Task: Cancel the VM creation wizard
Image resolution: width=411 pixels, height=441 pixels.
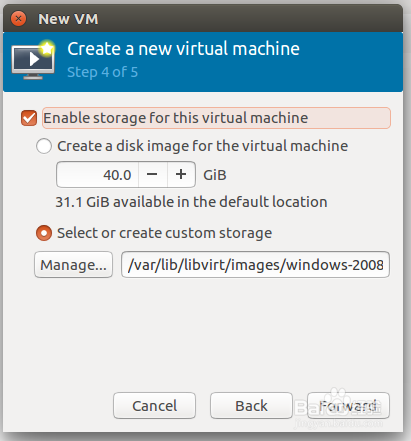Action: 154,406
